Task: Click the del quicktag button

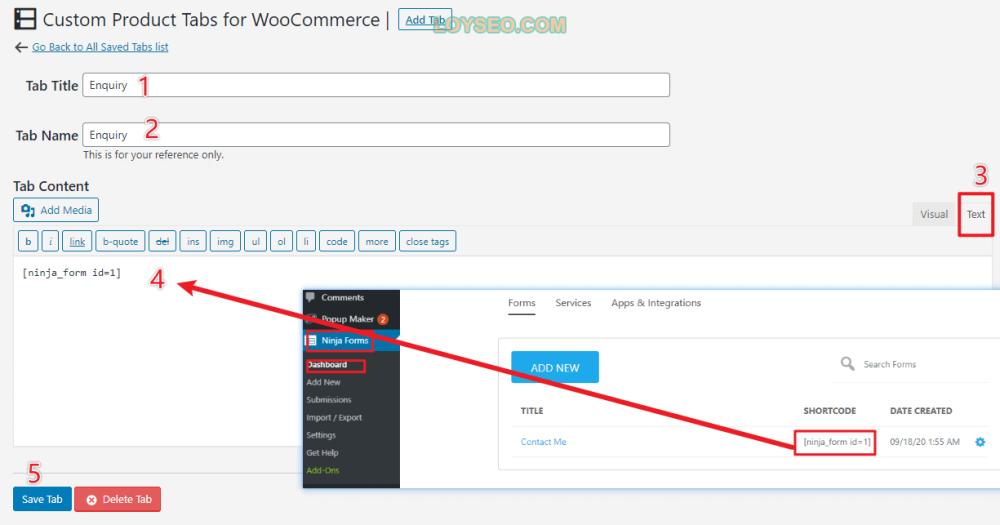Action: (163, 241)
